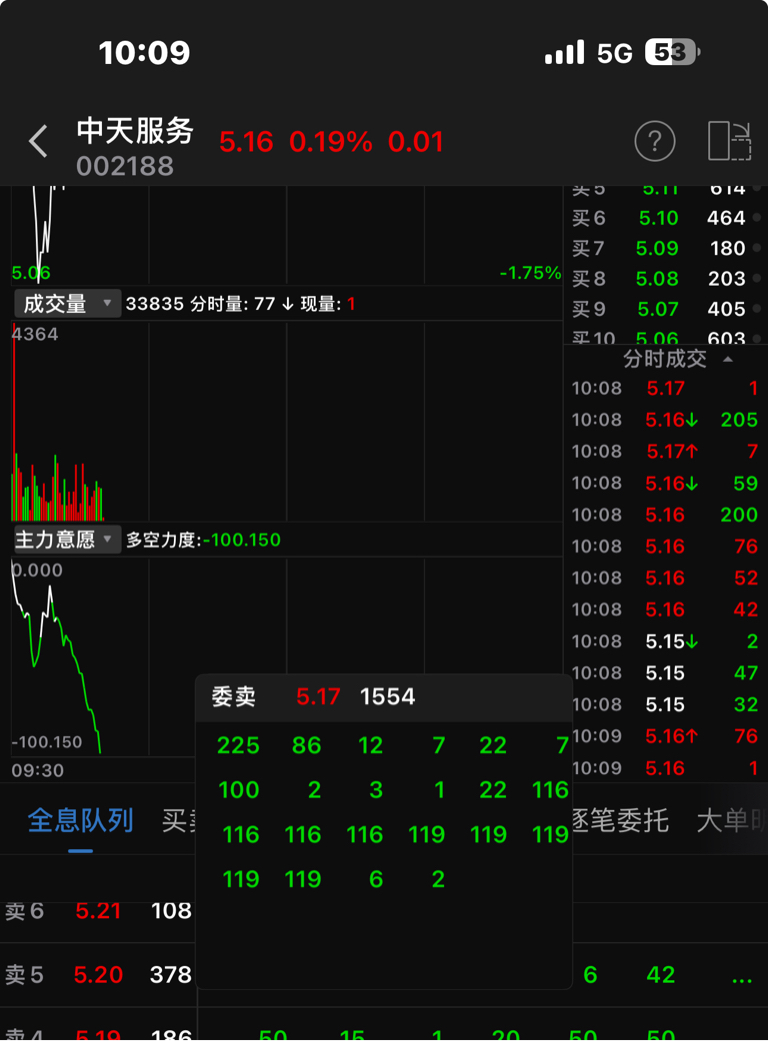Tap the stock code 002188
Screen dimensions: 768x1041
coord(125,165)
